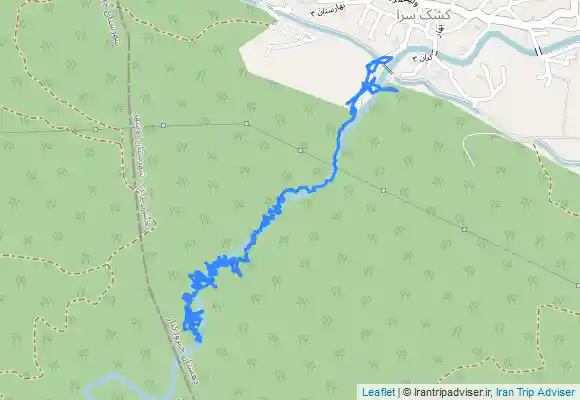Click the southernmost tip of the blue track
The image size is (580, 400).
pyautogui.click(x=200, y=341)
